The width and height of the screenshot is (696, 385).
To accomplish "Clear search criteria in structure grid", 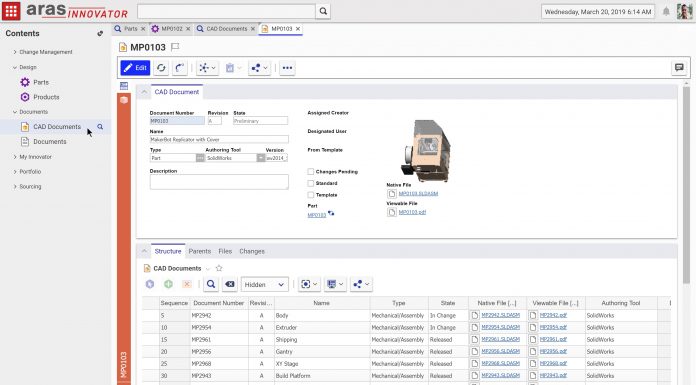I will click(229, 284).
